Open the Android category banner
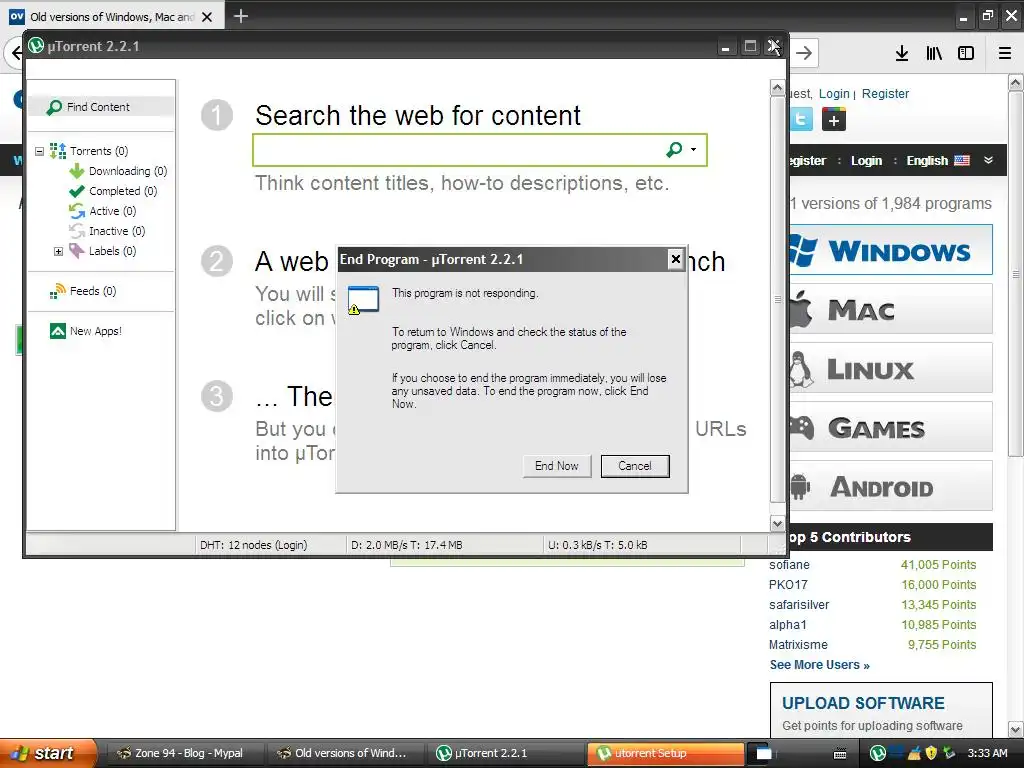The image size is (1024, 768). (x=891, y=486)
